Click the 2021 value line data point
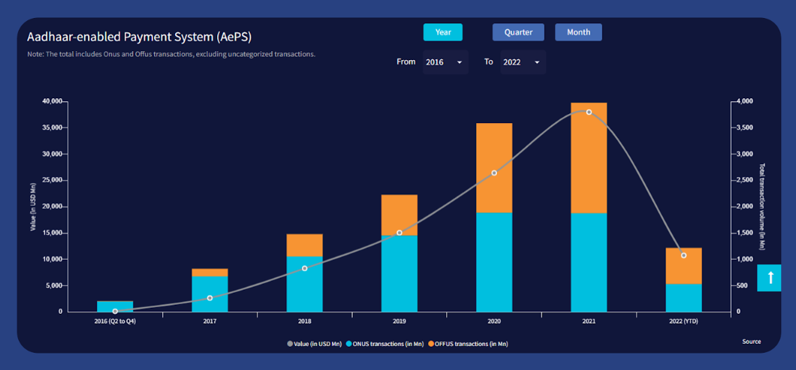 (589, 112)
